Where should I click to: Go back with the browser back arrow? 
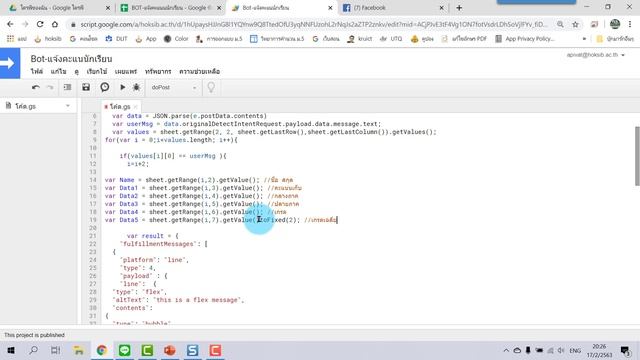coord(10,24)
